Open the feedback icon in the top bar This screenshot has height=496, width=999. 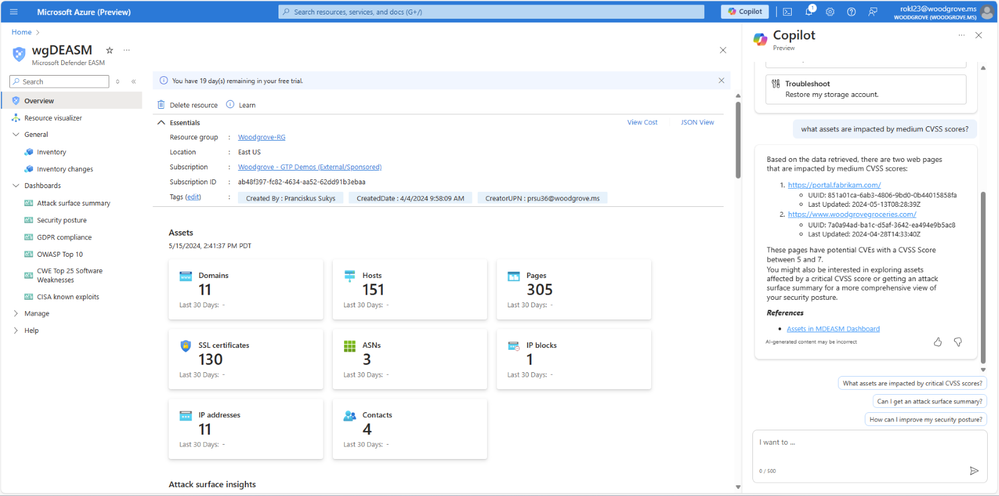point(872,11)
